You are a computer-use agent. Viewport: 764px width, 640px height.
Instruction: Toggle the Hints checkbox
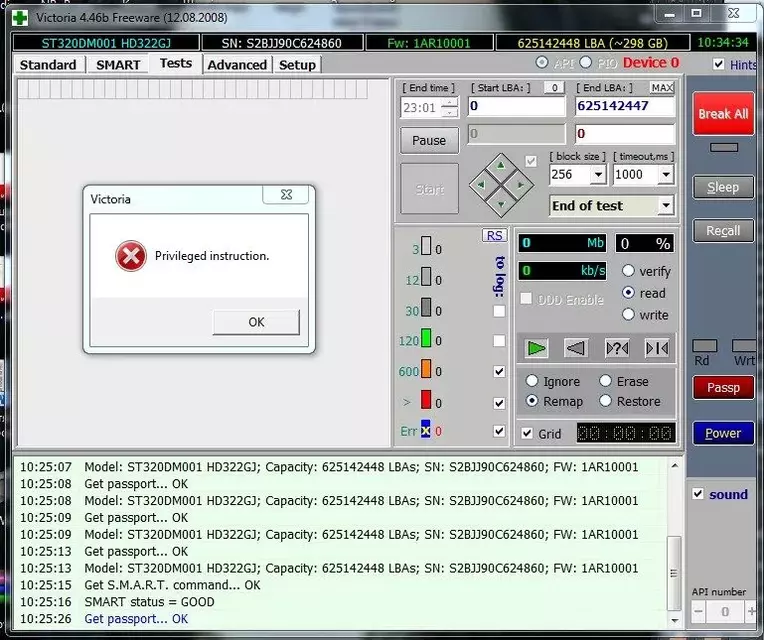click(718, 64)
